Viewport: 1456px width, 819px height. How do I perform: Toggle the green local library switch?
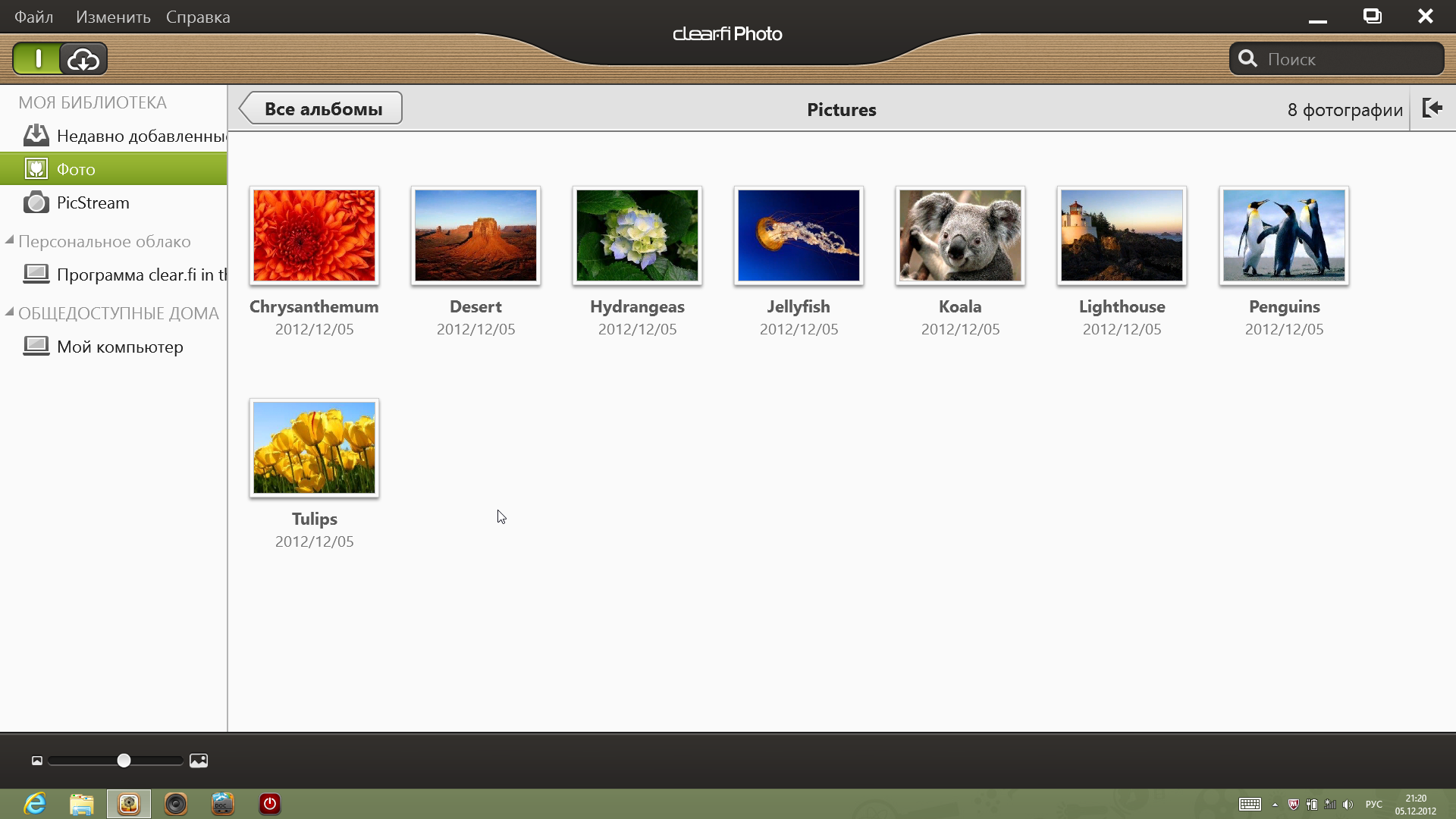36,59
